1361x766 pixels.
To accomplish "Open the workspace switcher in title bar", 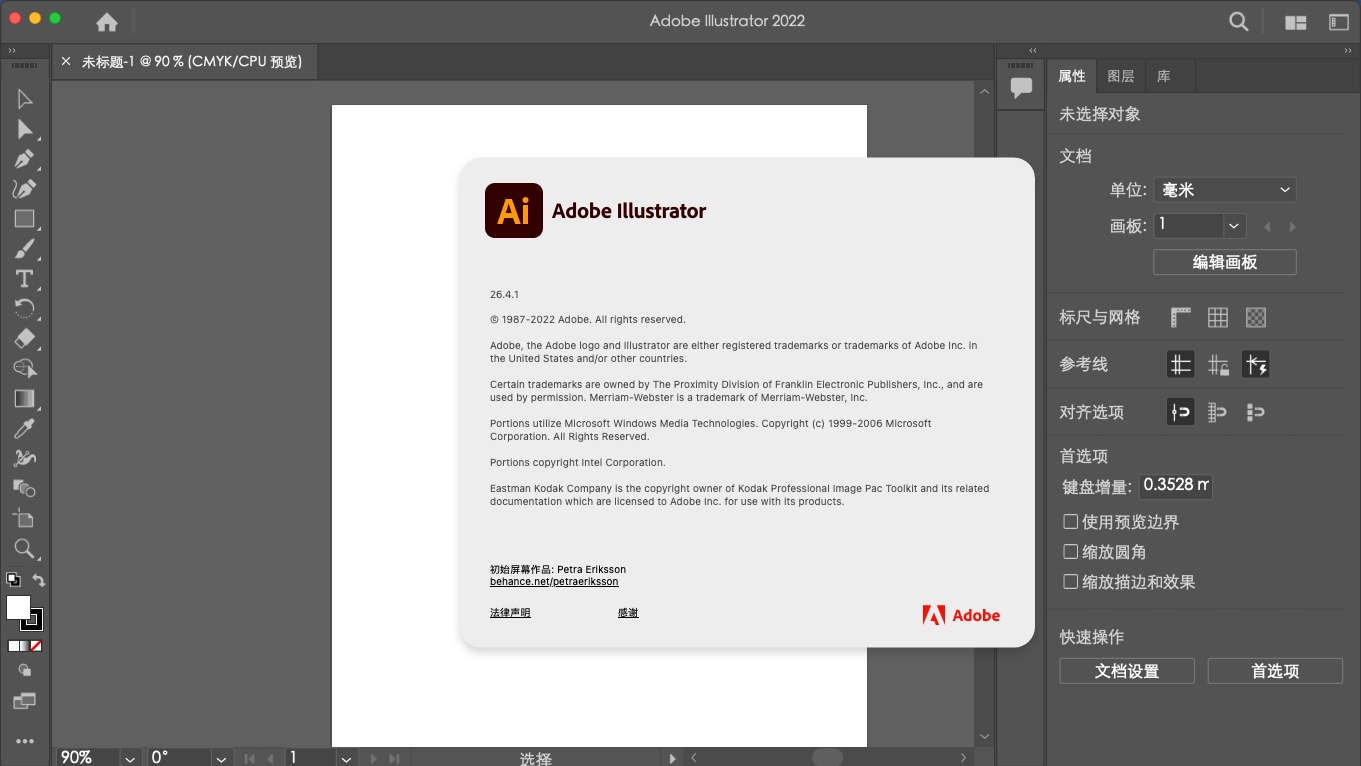I will [1339, 22].
